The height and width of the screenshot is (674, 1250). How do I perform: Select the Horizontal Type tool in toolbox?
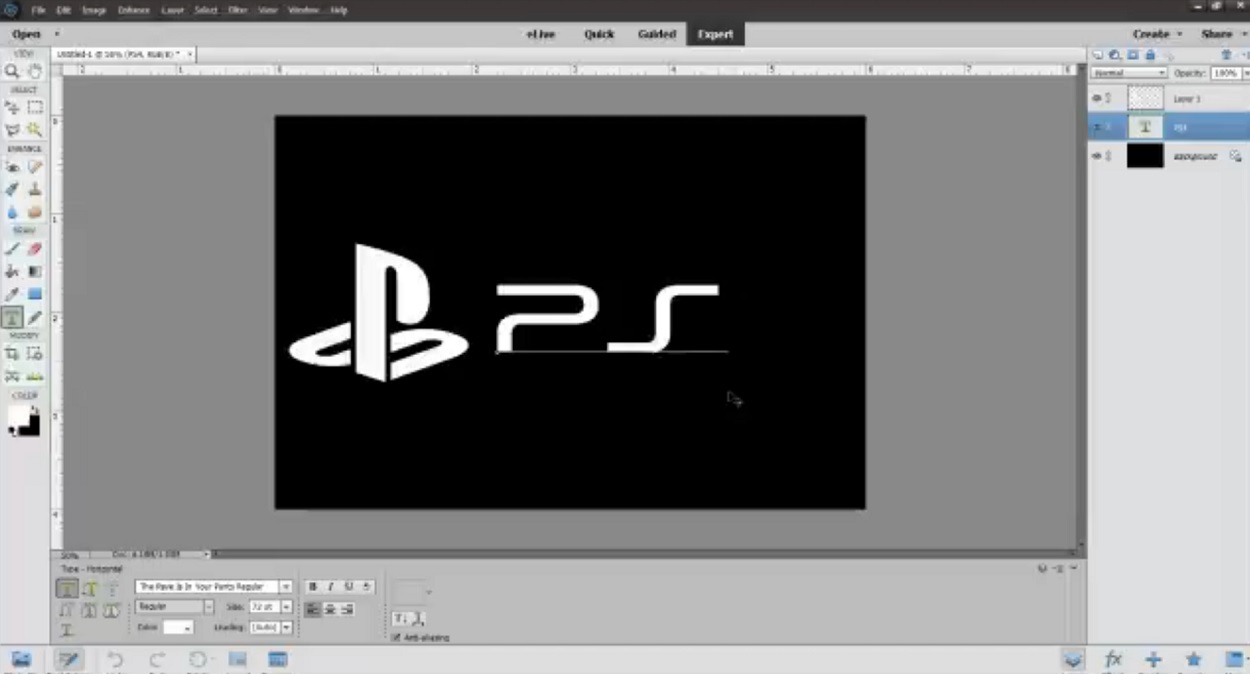(x=12, y=317)
